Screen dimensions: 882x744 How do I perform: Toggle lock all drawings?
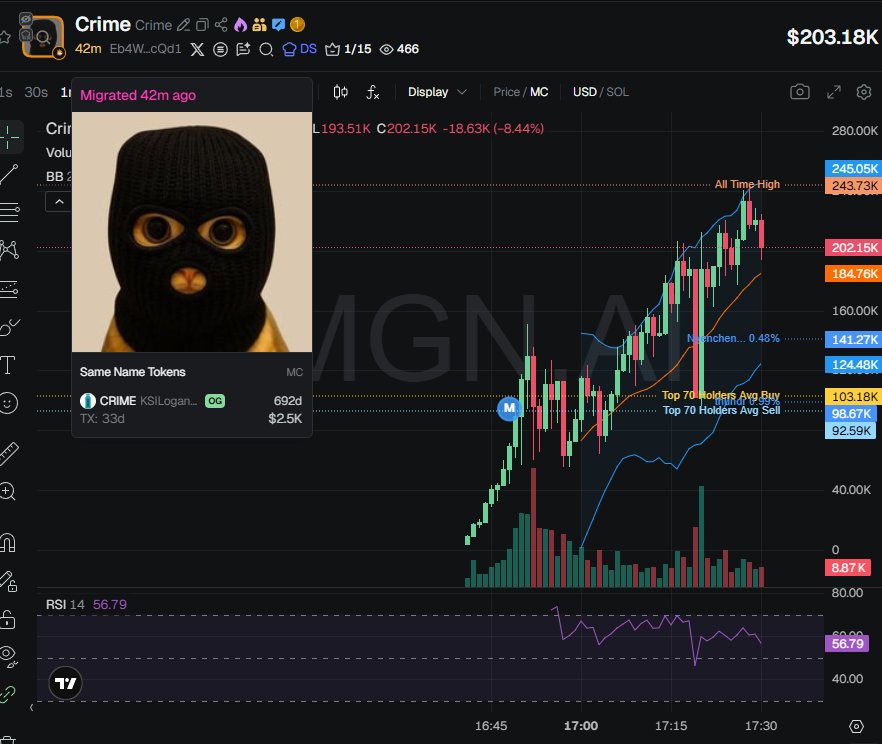(7, 619)
